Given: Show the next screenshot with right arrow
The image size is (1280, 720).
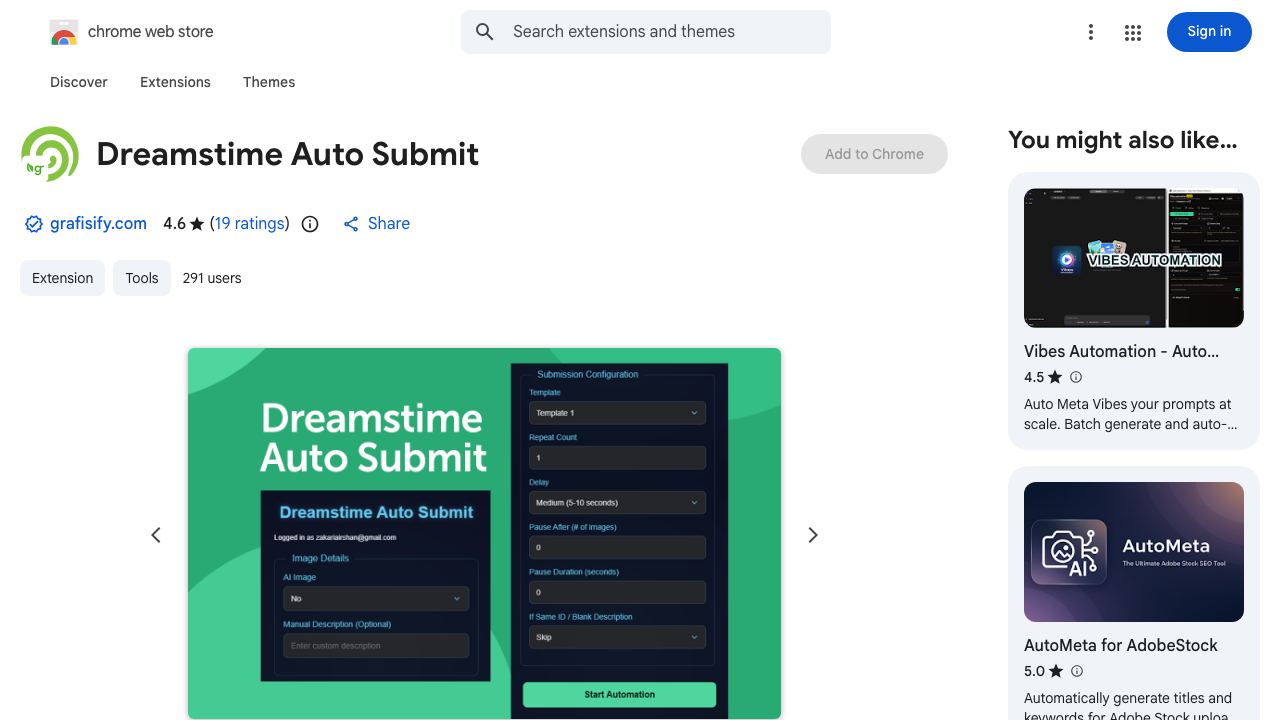Looking at the screenshot, I should (x=813, y=535).
